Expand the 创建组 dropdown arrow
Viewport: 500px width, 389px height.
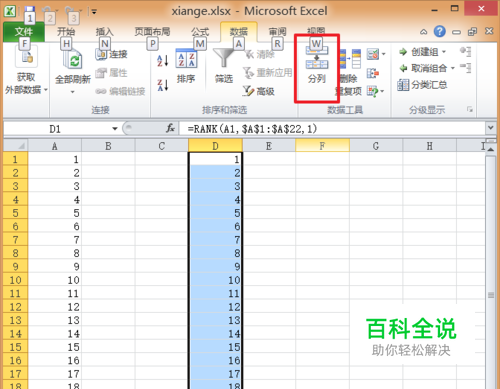(444, 52)
